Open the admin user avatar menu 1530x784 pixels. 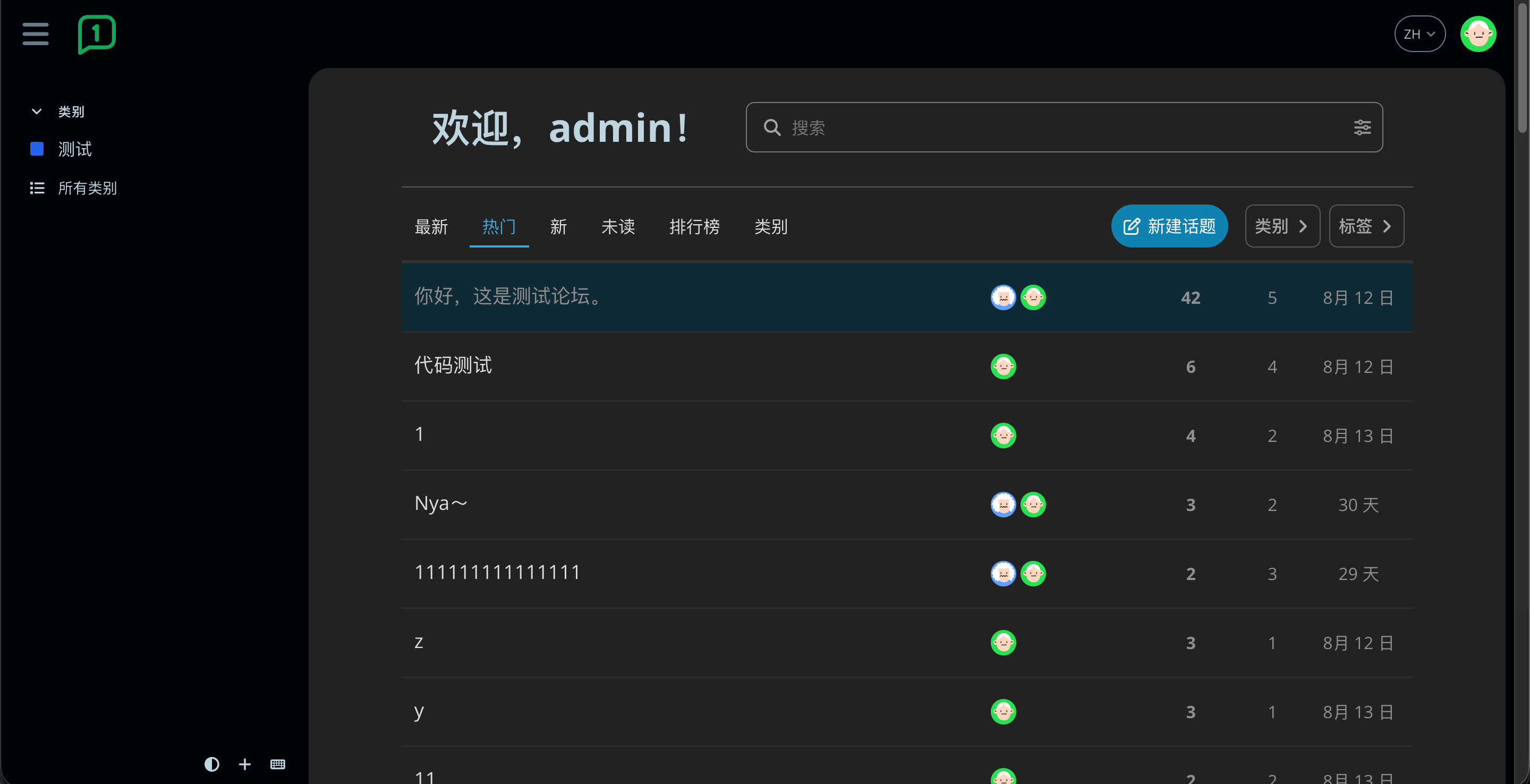tap(1478, 34)
